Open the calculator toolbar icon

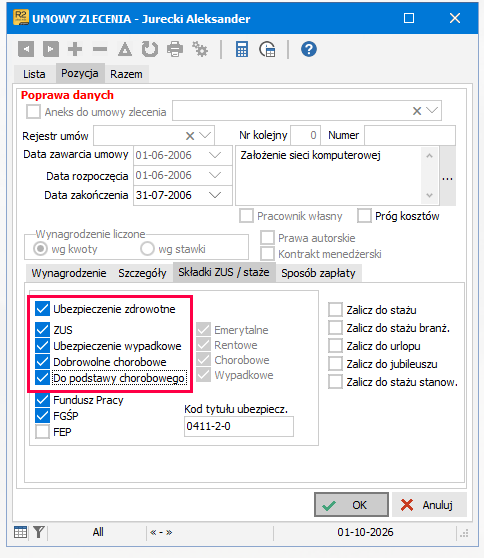point(242,49)
